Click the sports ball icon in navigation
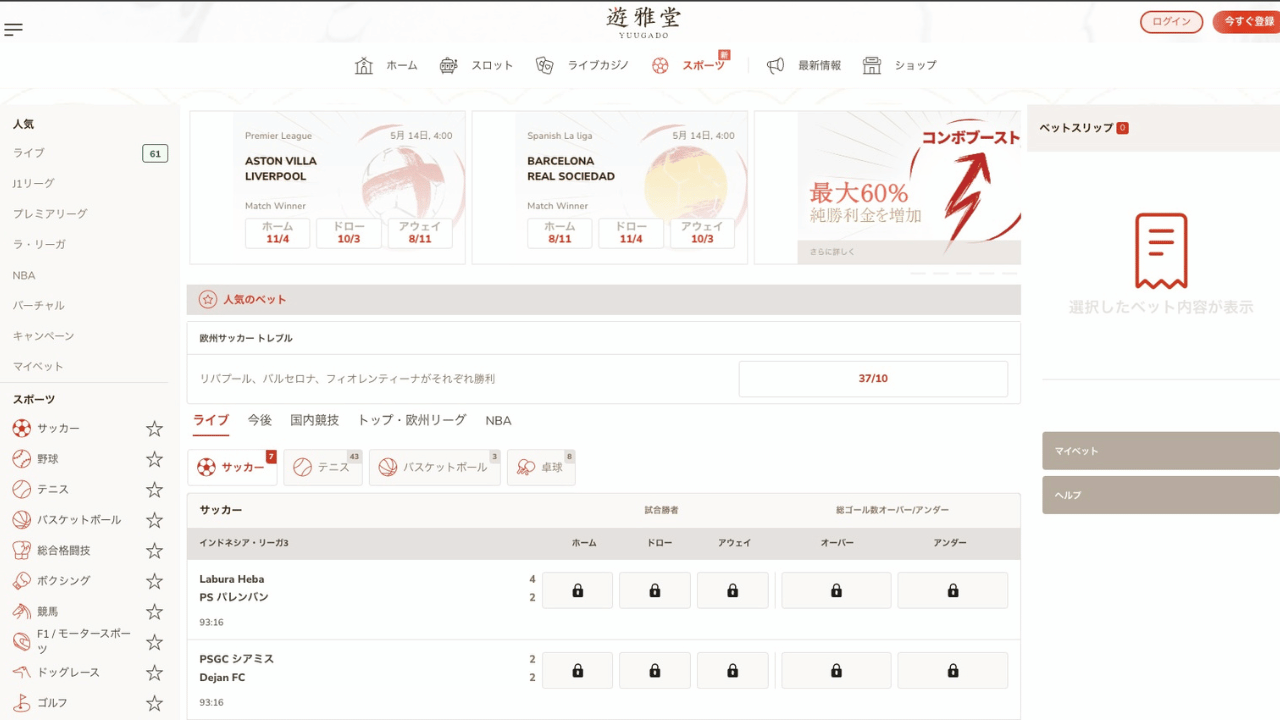This screenshot has height=720, width=1280. 660,65
